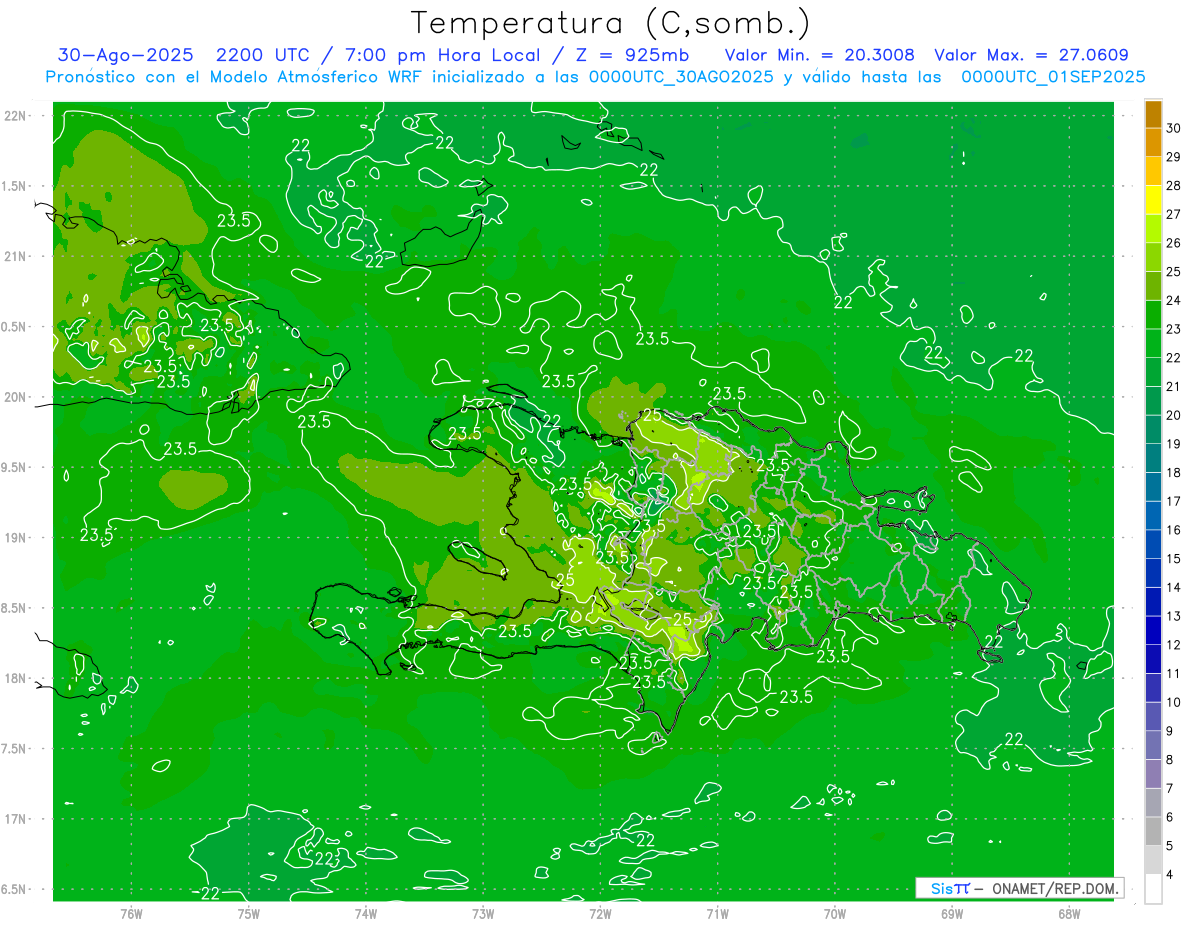This screenshot has width=1200, height=927.
Task: Click the 'Valor Min. = 20.3008' readout
Action: [820, 55]
